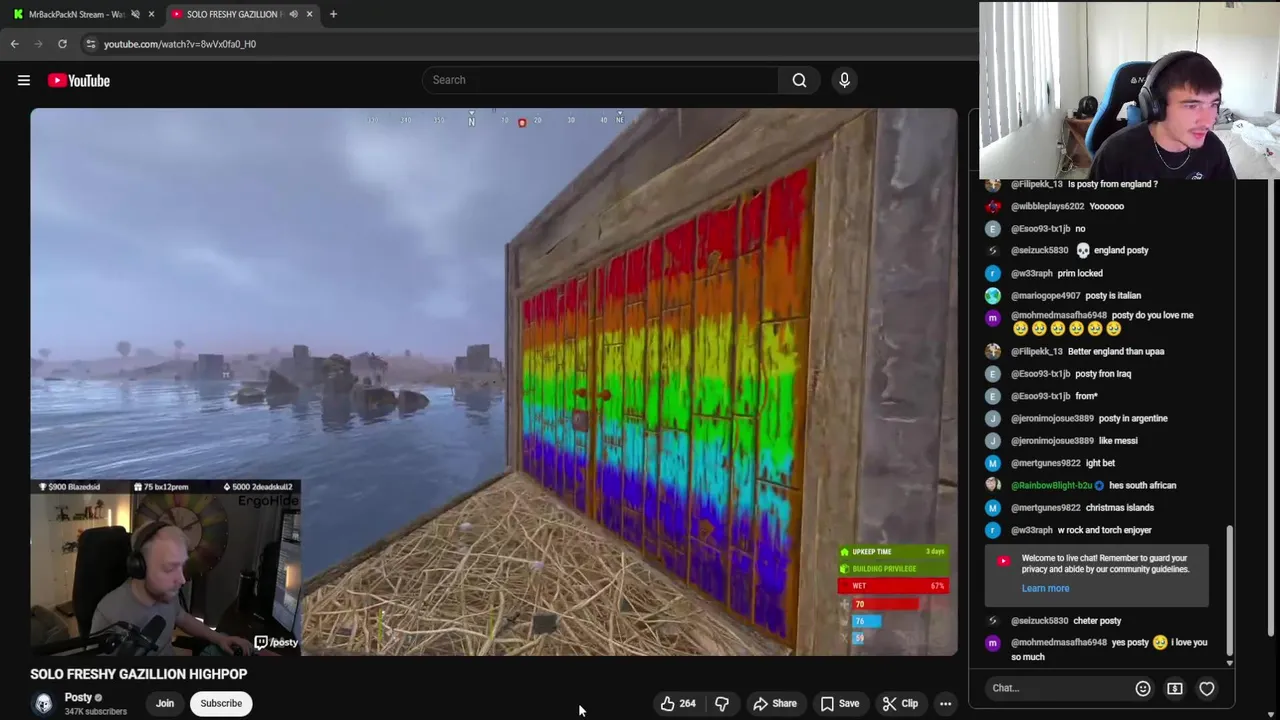Mute the SOLO FRESHY GAZILLION tab audio

pos(293,14)
